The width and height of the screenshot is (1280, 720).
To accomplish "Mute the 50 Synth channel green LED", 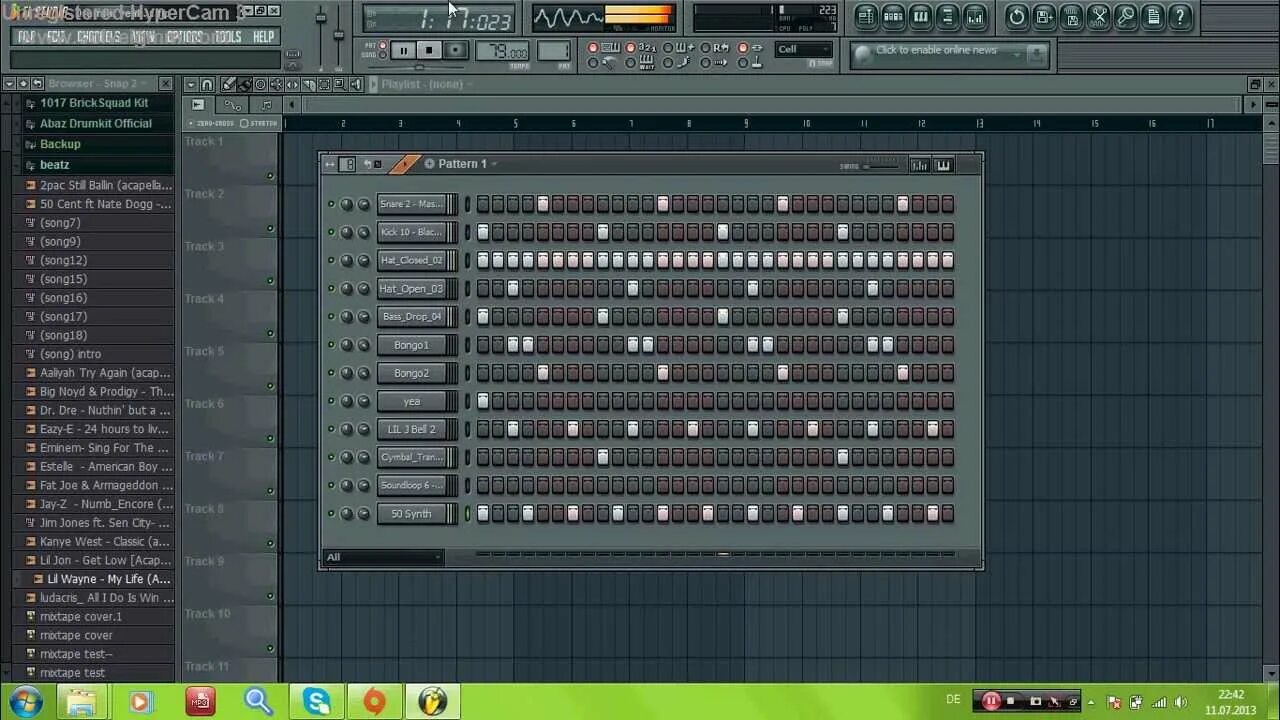I will (331, 514).
